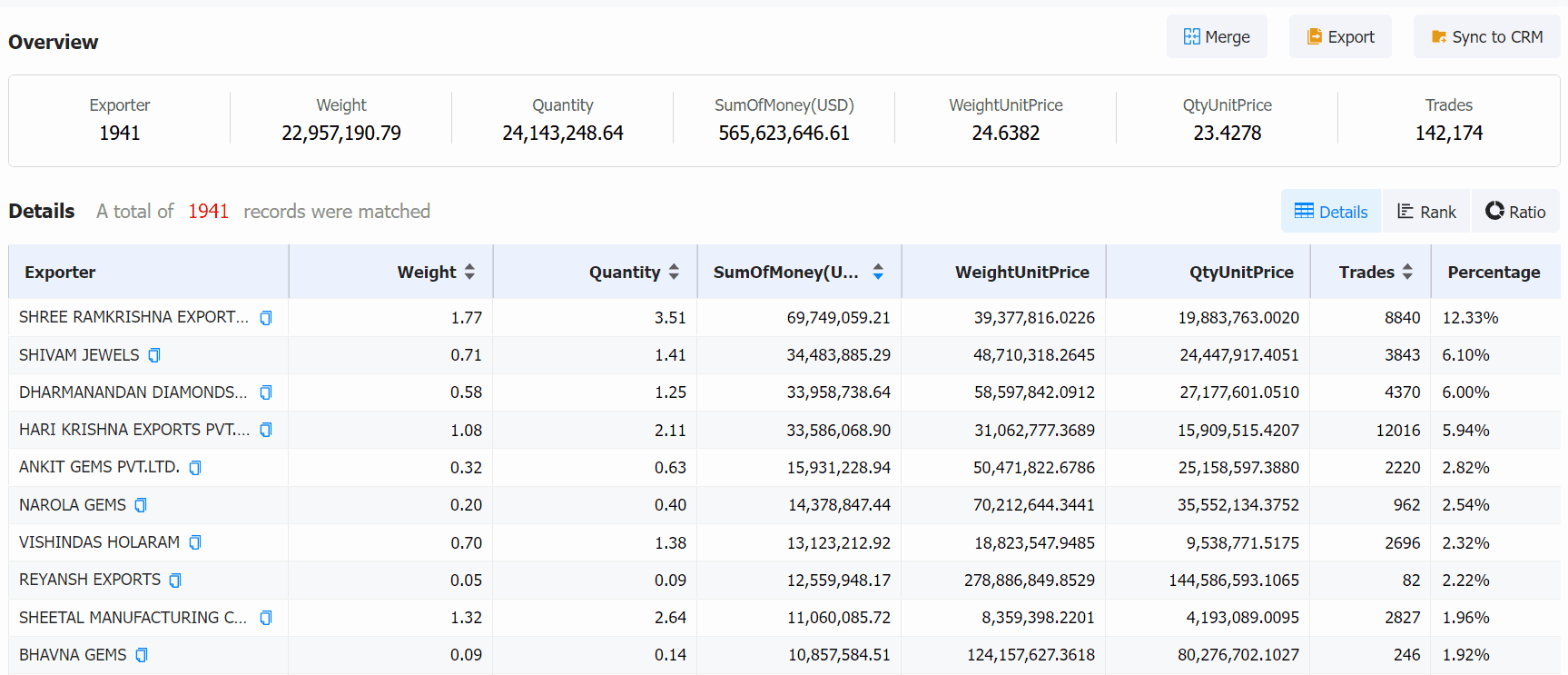Sort table by Trades column
Image resolution: width=1568 pixels, height=675 pixels.
(x=1407, y=272)
